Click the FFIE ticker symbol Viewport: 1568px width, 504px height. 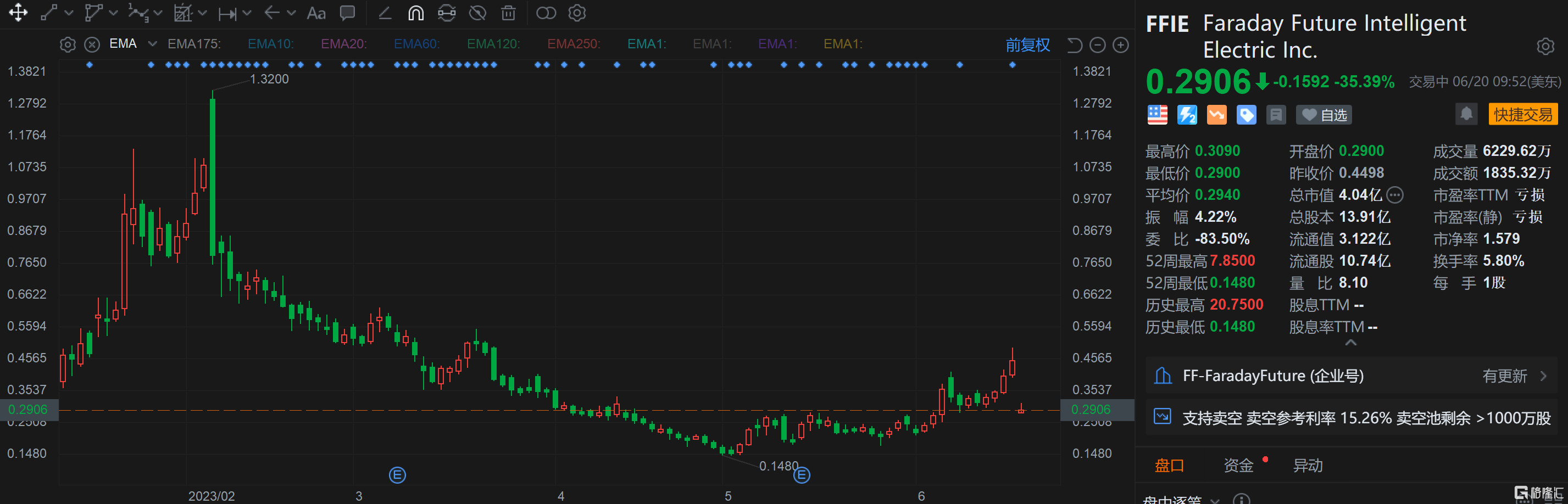tap(1167, 24)
